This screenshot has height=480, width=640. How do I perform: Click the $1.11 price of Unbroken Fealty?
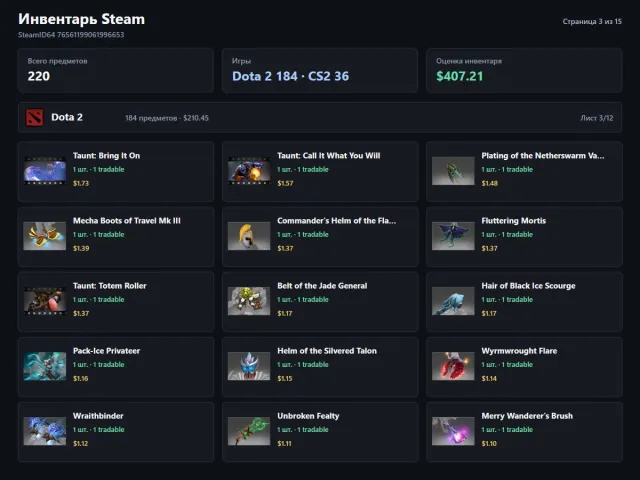(x=284, y=443)
